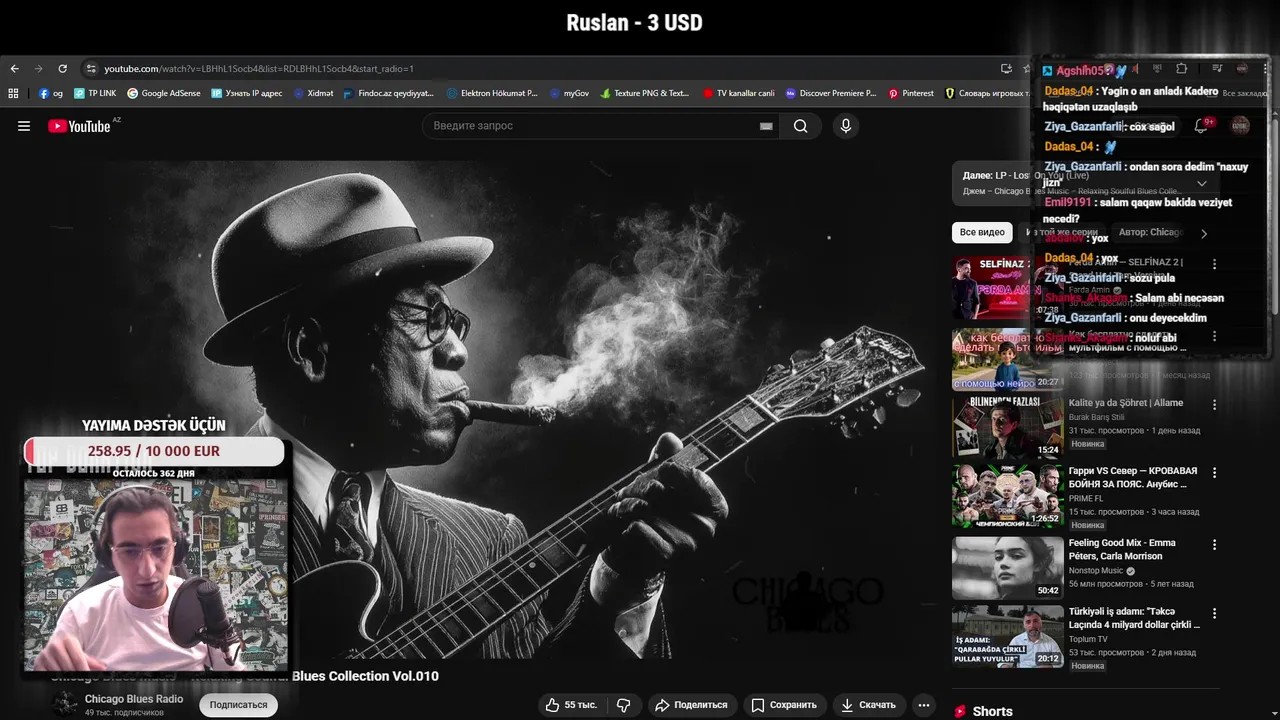The image size is (1280, 720).
Task: Download video with Скачать button
Action: click(x=868, y=705)
